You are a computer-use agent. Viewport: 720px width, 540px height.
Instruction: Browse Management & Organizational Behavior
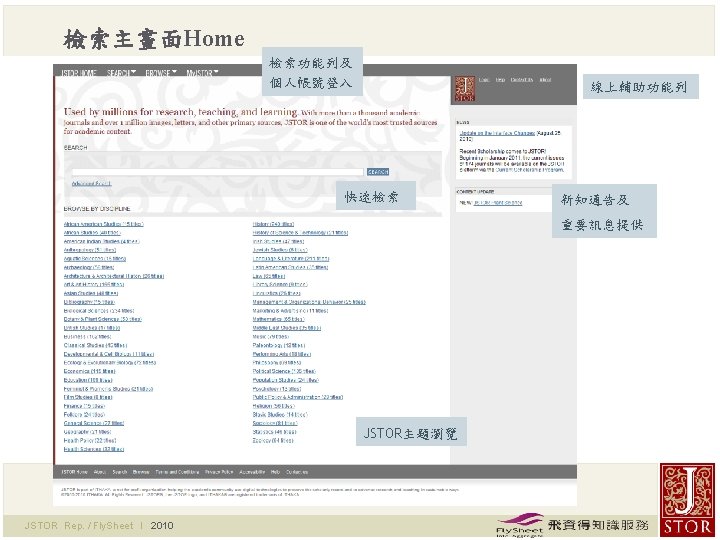click(x=309, y=302)
